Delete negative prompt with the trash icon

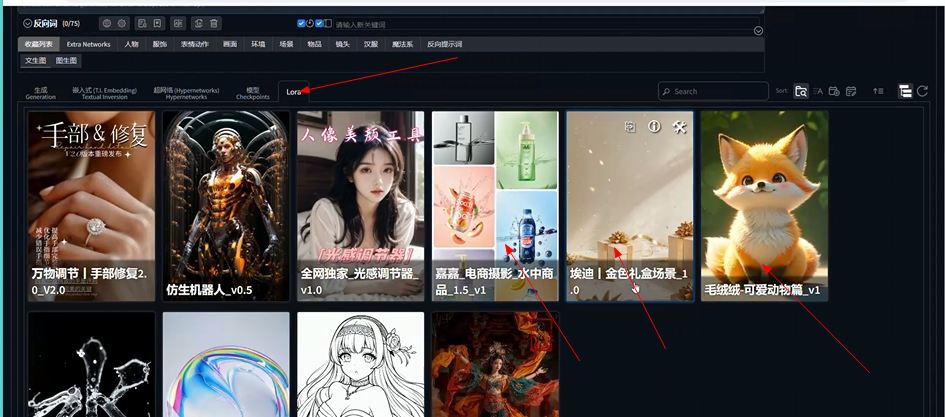click(x=214, y=24)
